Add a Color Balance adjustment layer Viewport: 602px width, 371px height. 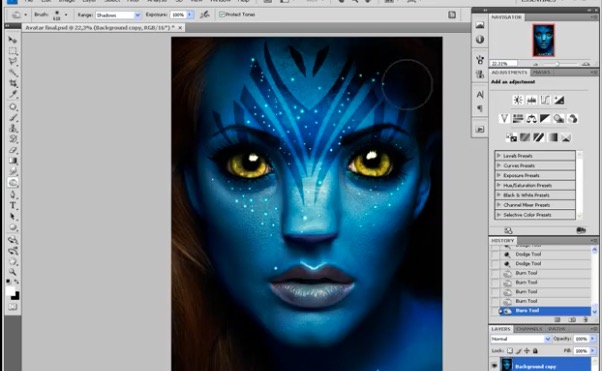click(531, 119)
